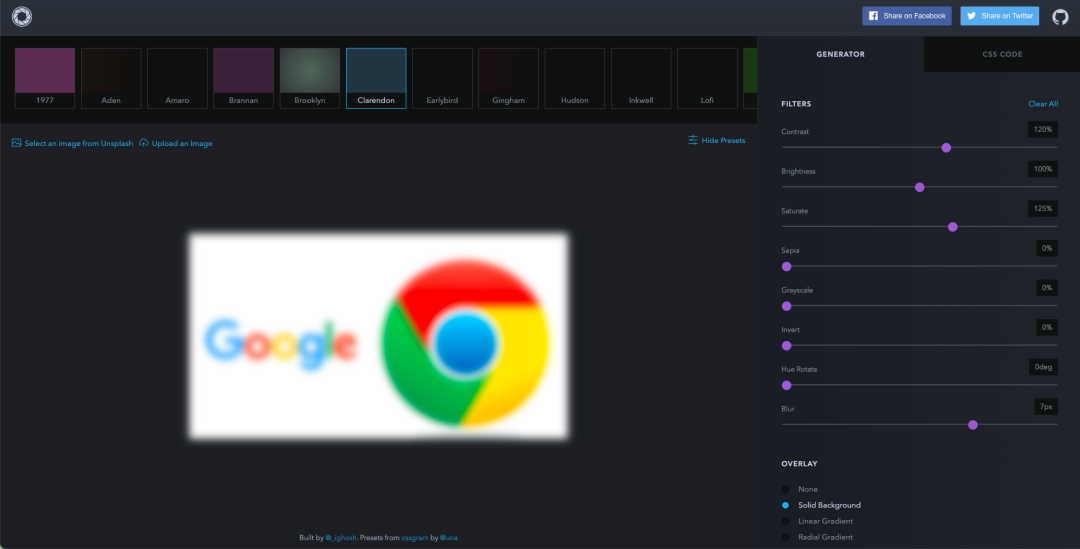This screenshot has height=549, width=1080.
Task: Click the aperture logo icon at top left
Action: click(x=22, y=17)
